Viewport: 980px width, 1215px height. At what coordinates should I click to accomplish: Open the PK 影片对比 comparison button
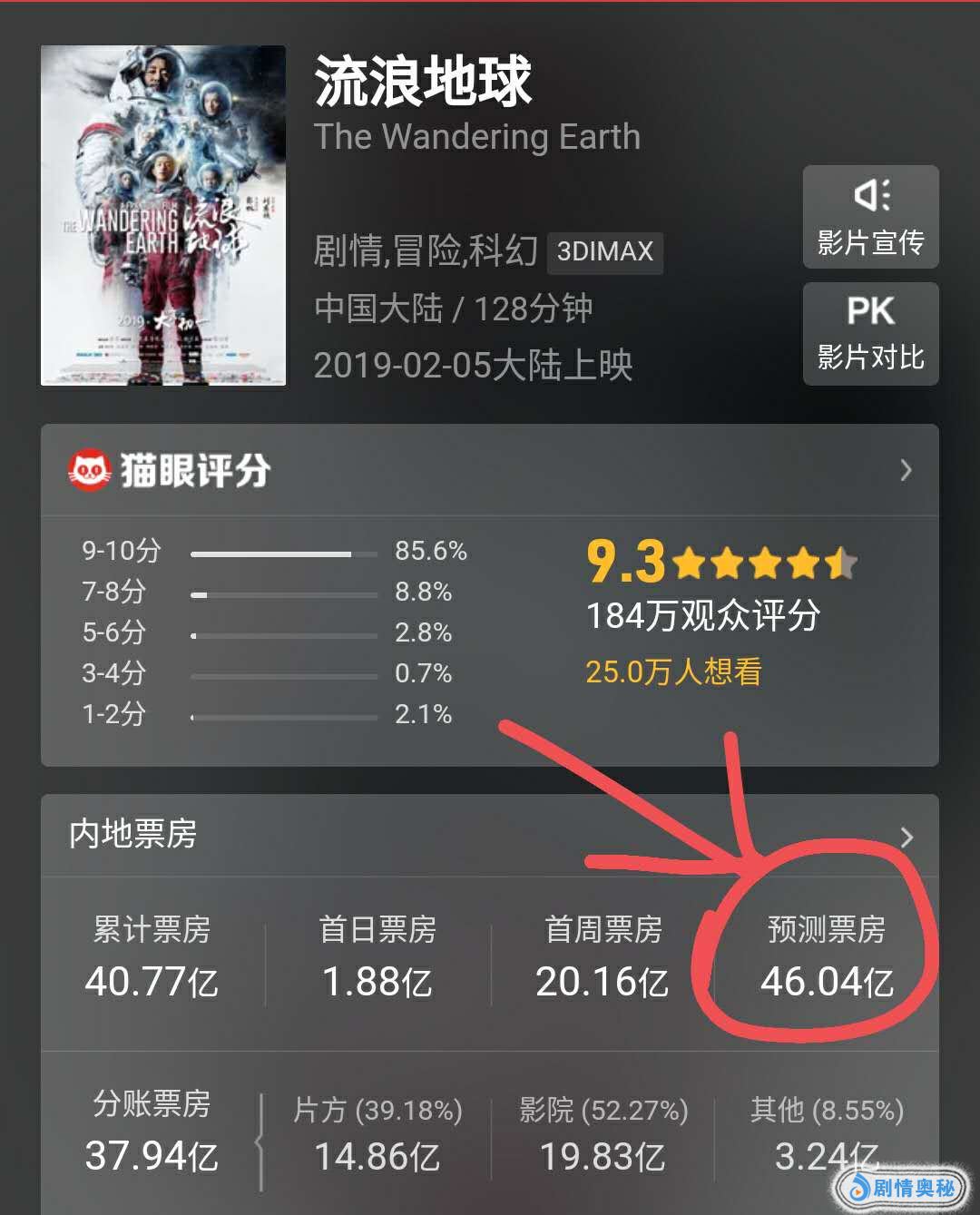(x=870, y=334)
